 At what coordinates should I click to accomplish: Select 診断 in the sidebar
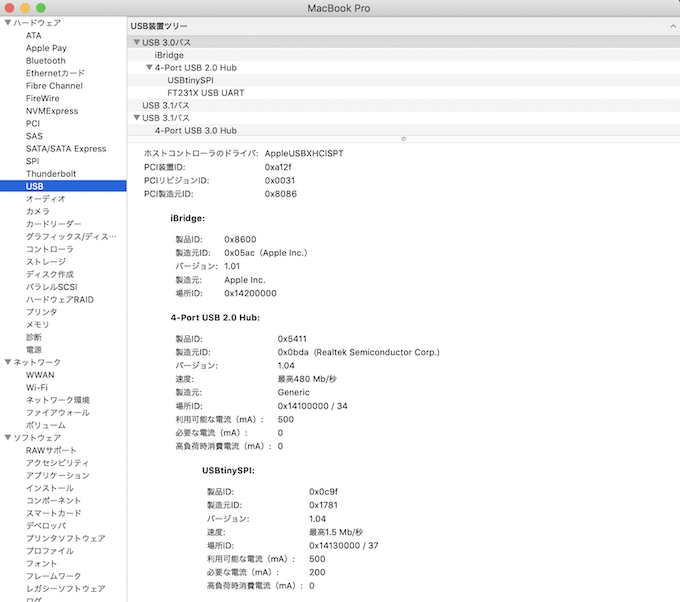coord(34,337)
